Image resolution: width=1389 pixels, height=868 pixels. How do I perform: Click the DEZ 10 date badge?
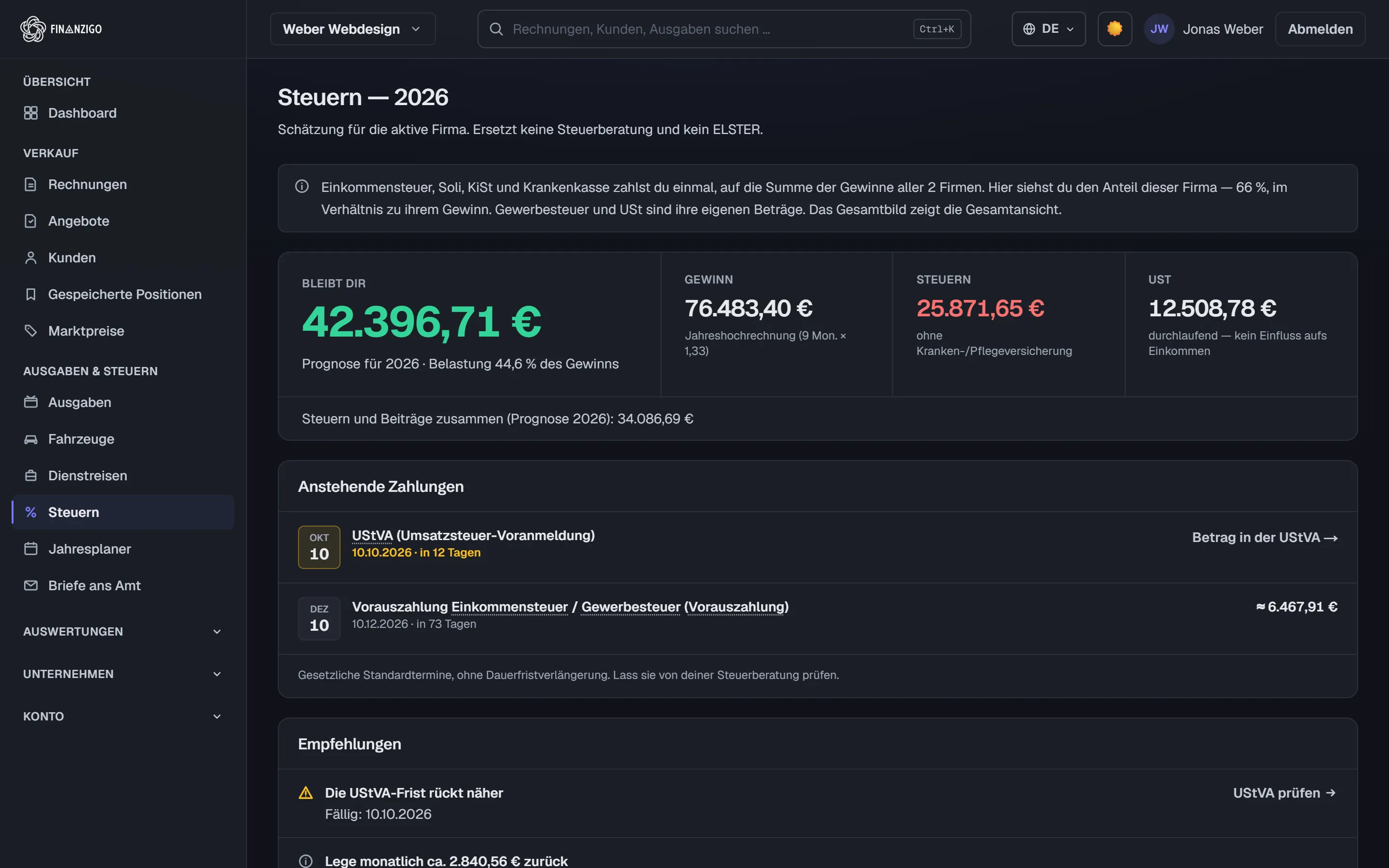pos(319,618)
